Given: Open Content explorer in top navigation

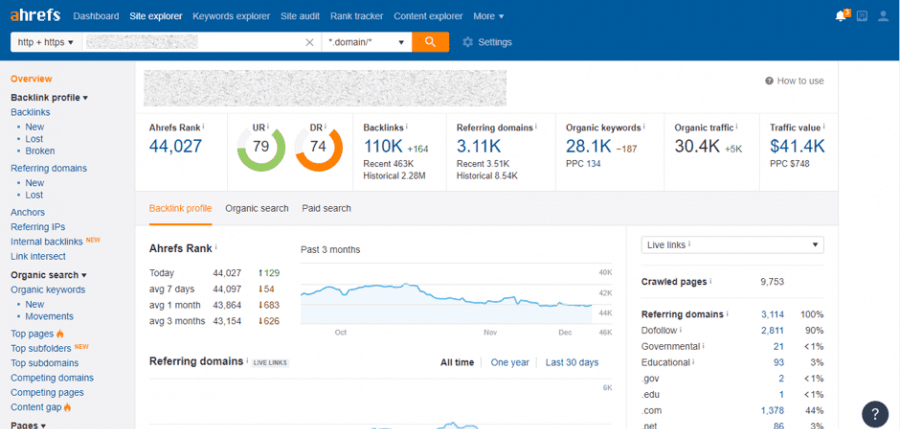Looking at the screenshot, I should (x=428, y=16).
